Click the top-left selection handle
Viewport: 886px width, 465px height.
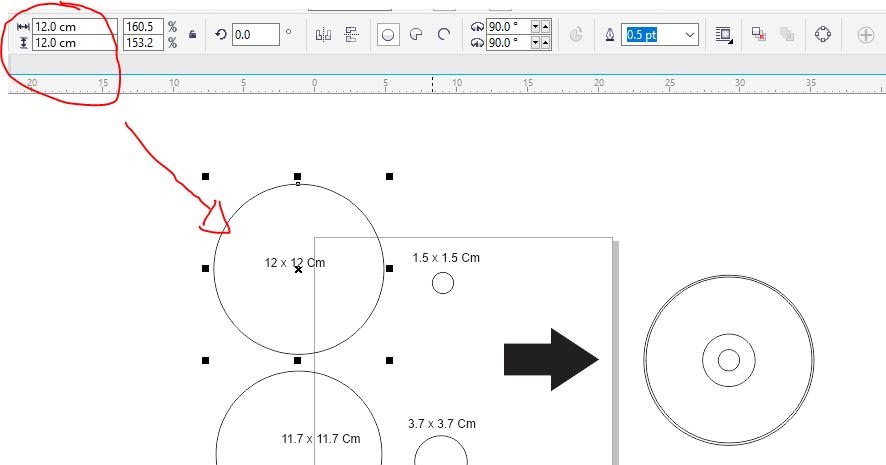click(x=206, y=177)
